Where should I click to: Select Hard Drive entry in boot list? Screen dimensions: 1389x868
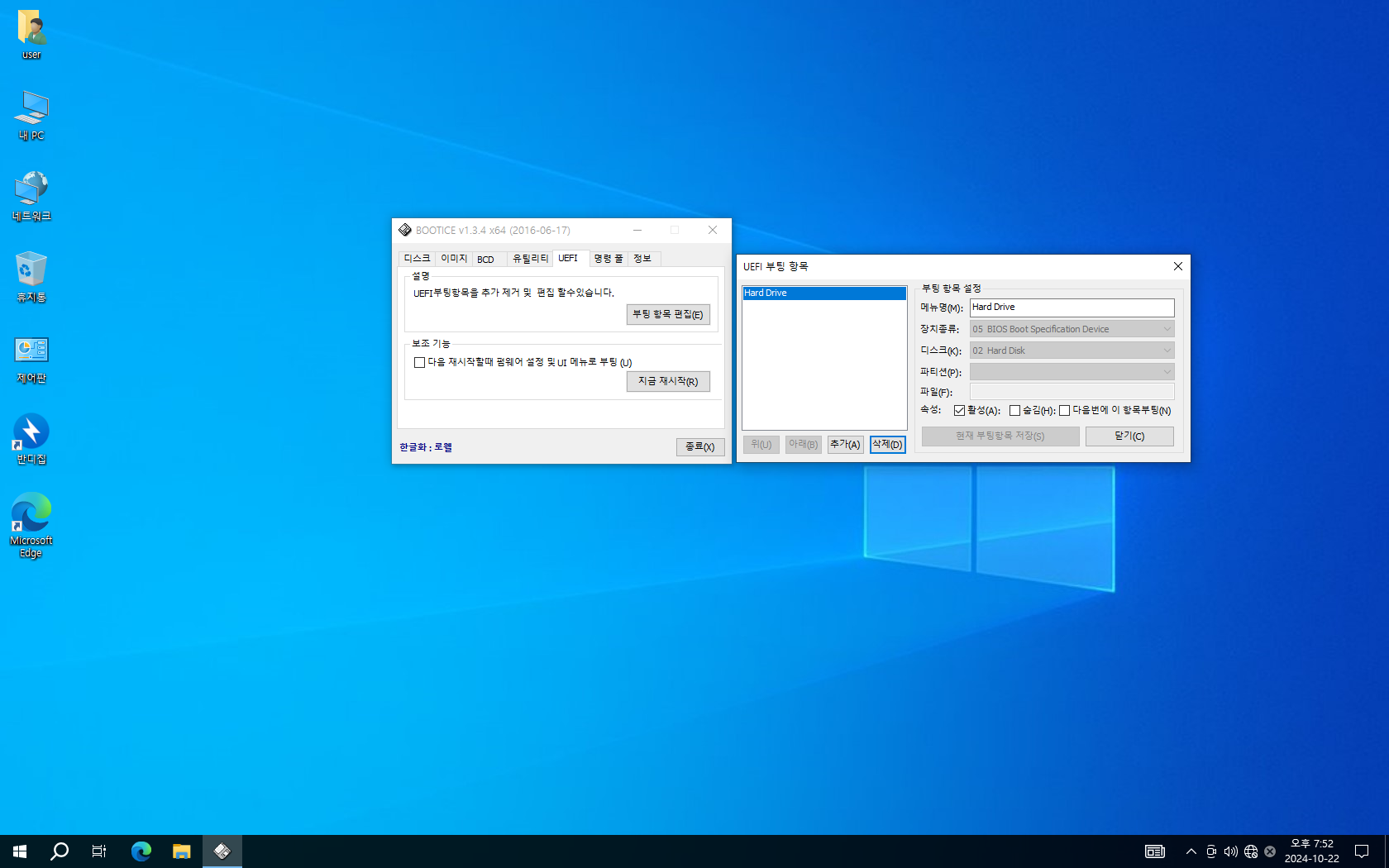(x=823, y=293)
